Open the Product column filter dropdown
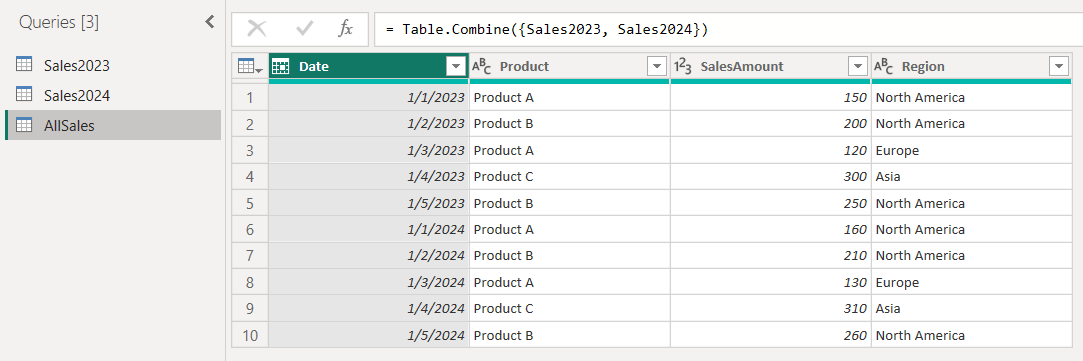Screen dimensions: 1083x361 [656, 67]
